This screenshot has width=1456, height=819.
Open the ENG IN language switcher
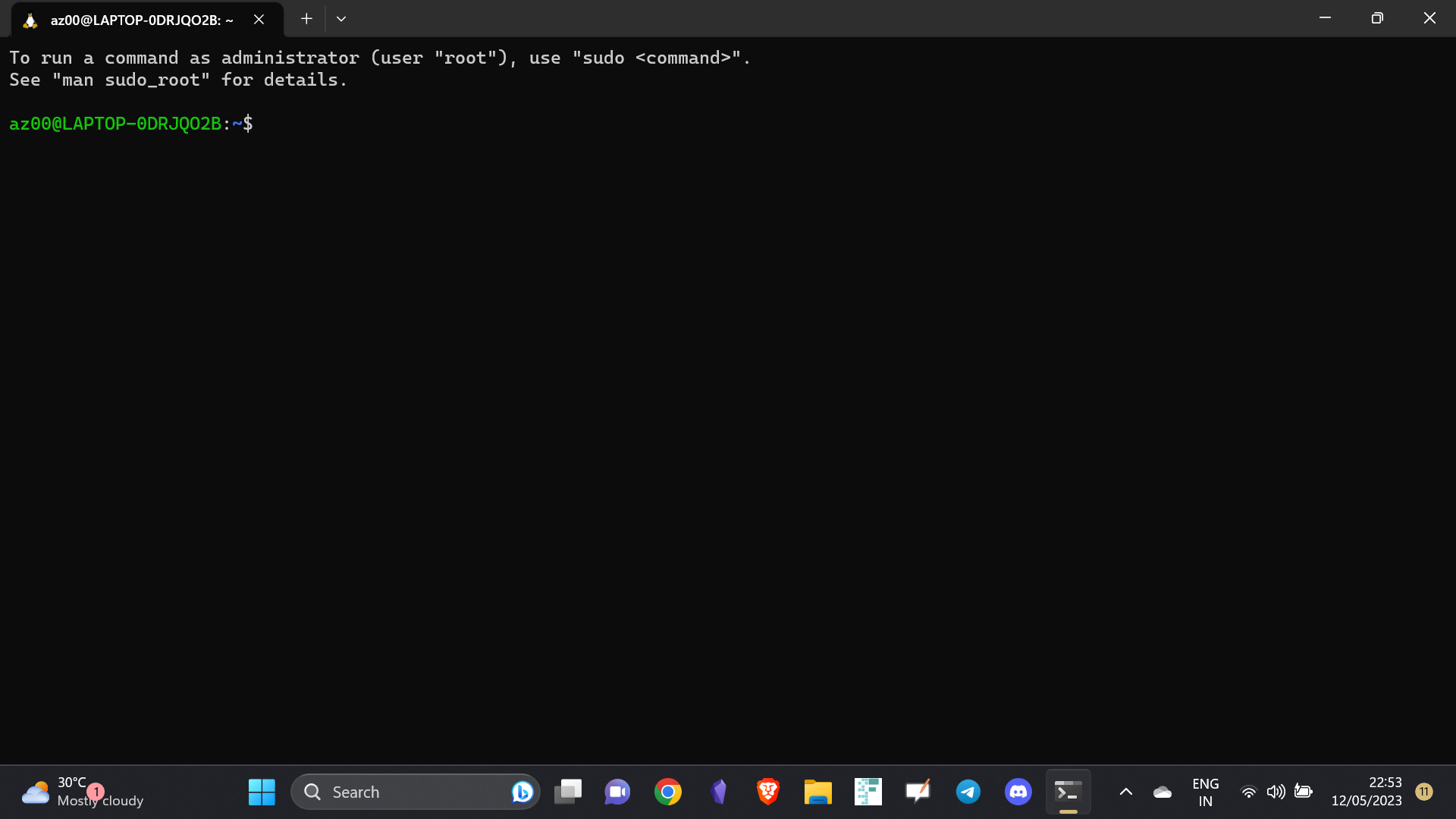click(1205, 792)
